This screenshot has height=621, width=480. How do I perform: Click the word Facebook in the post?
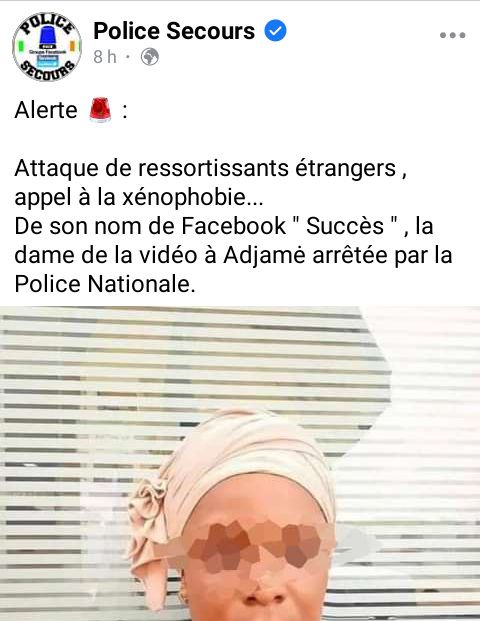point(234,226)
